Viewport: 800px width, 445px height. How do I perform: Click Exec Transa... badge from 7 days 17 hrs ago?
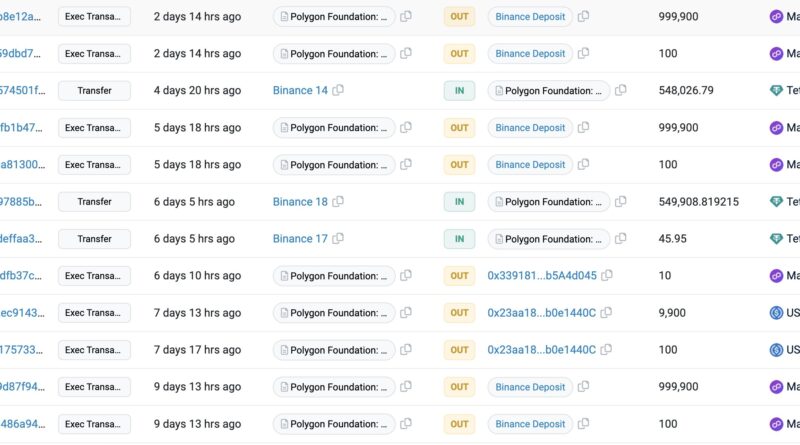point(94,350)
